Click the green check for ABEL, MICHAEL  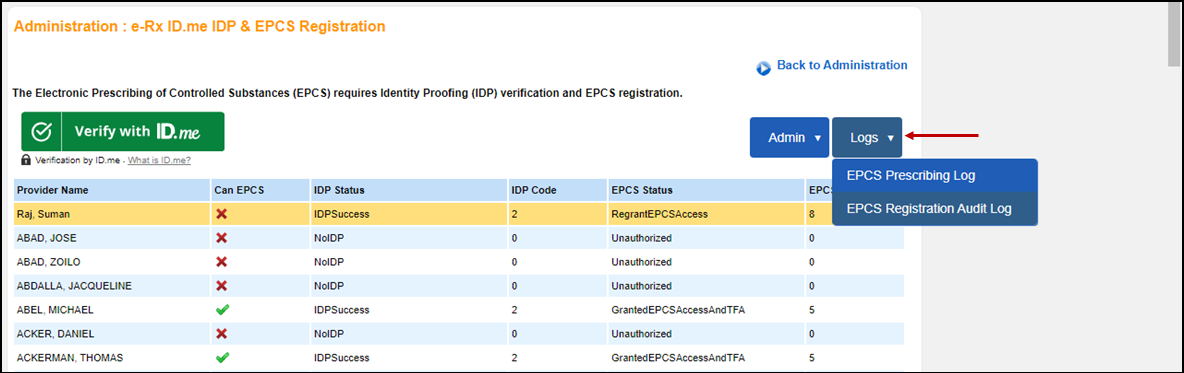222,310
